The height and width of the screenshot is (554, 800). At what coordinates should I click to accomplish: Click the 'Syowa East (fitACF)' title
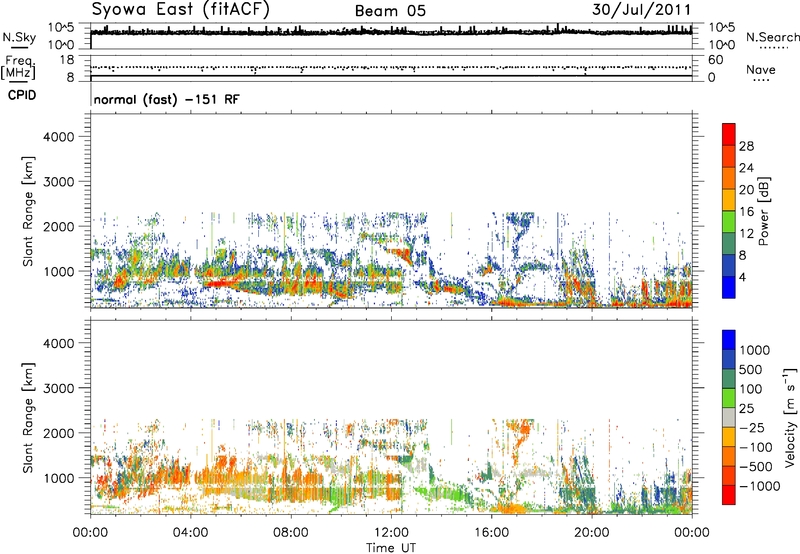[x=181, y=9]
